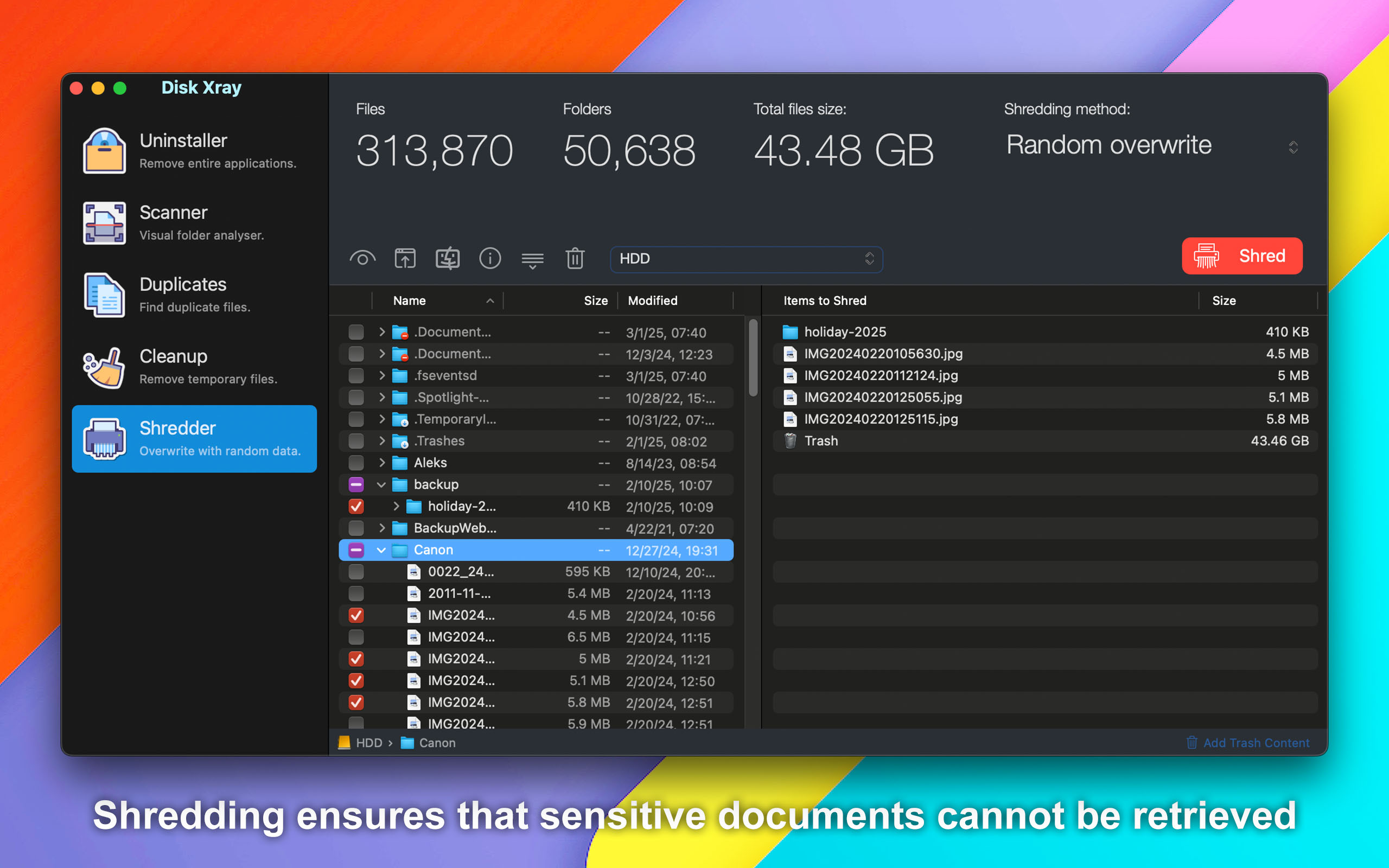Open the HDD drive selector
Image resolution: width=1389 pixels, height=868 pixels.
point(746,259)
